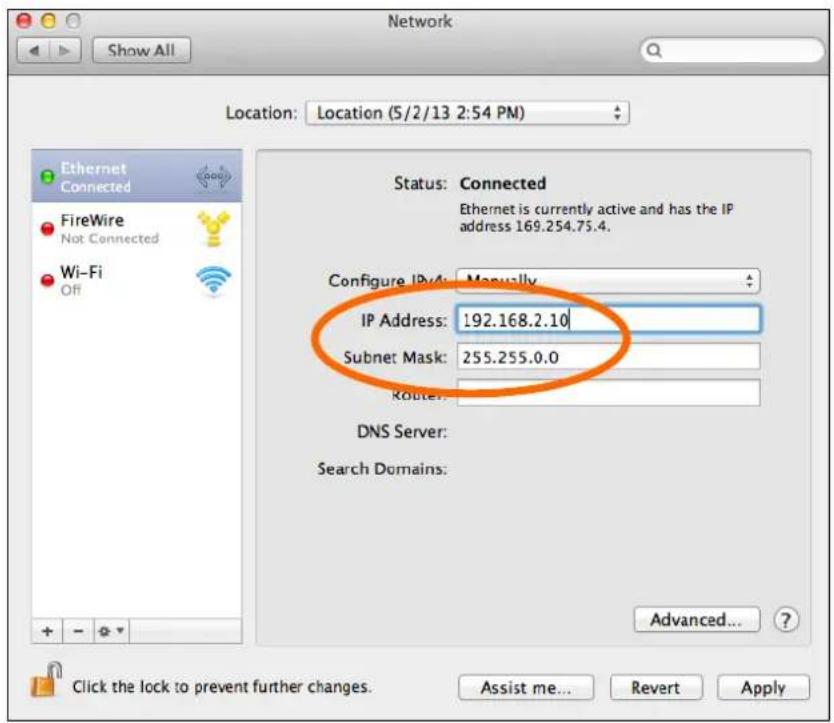The width and height of the screenshot is (834, 723).
Task: Open Show All preferences
Action: pos(141,51)
